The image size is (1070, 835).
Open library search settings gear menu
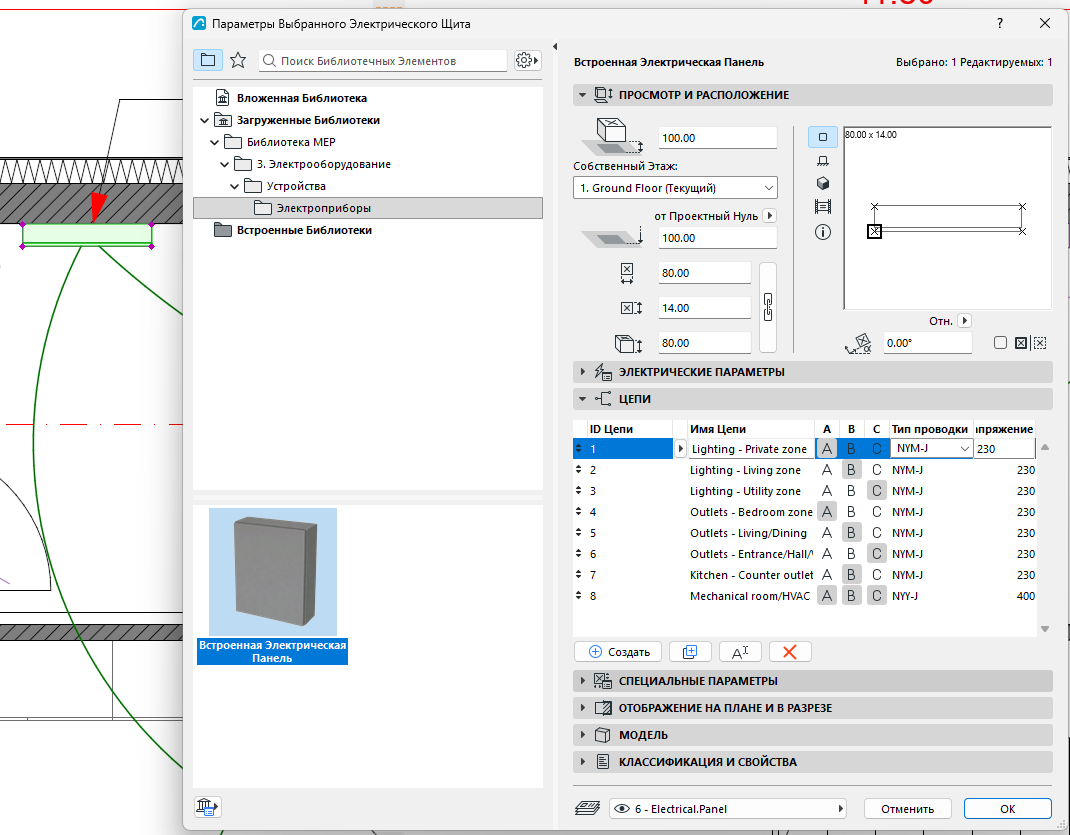click(x=527, y=60)
